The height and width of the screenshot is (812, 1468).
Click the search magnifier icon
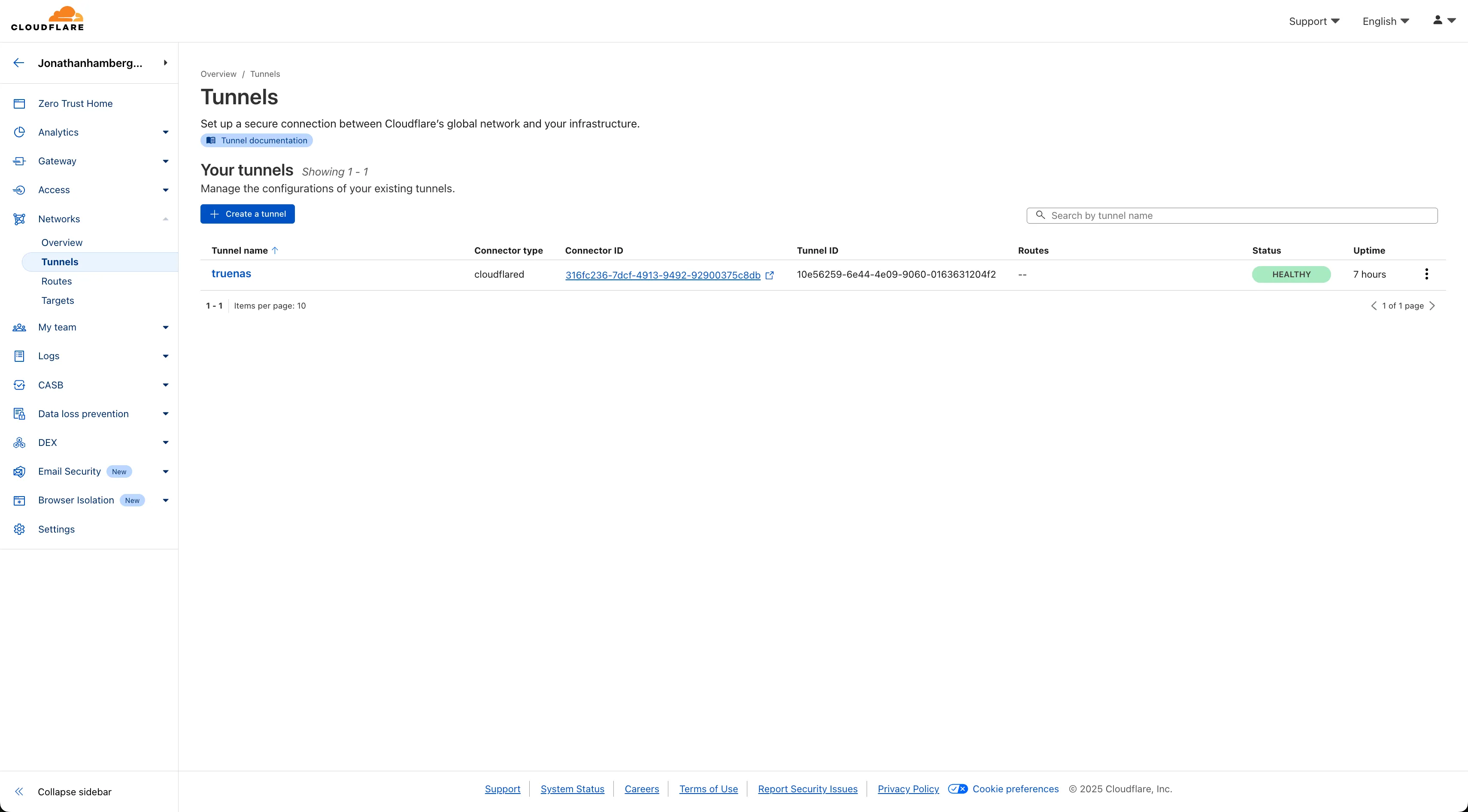click(x=1040, y=215)
